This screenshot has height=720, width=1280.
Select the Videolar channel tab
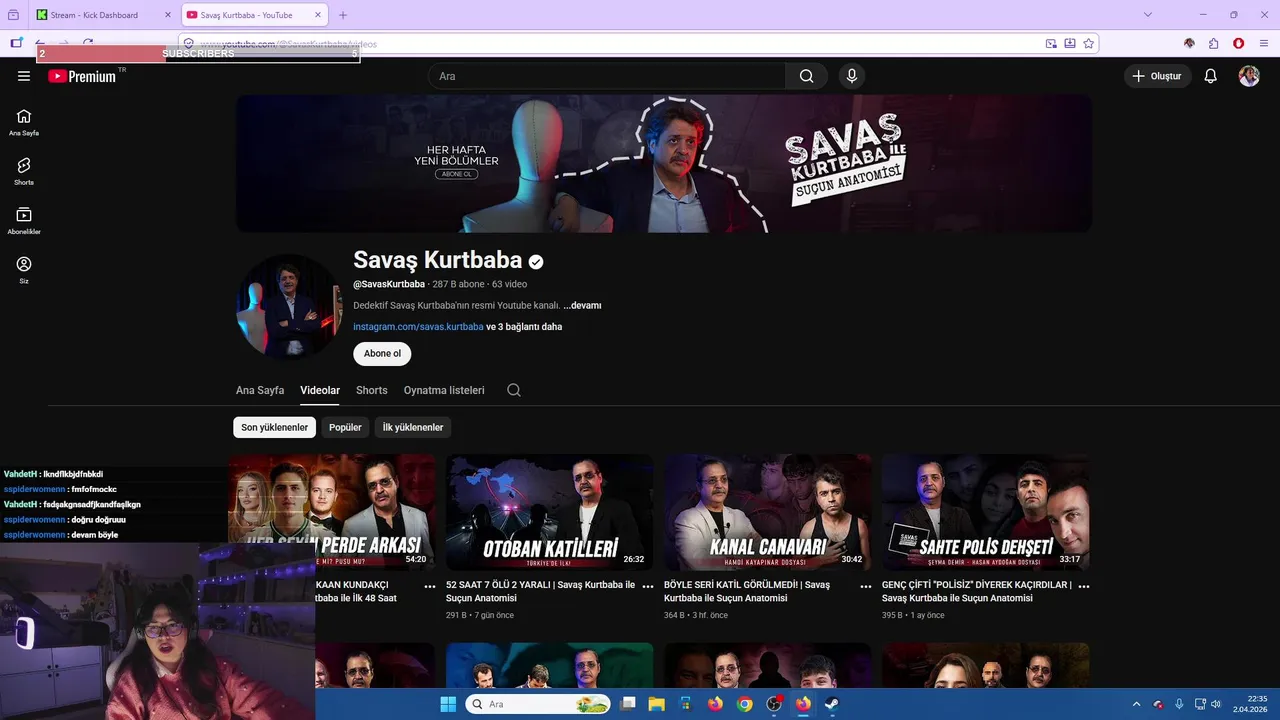pyautogui.click(x=320, y=390)
